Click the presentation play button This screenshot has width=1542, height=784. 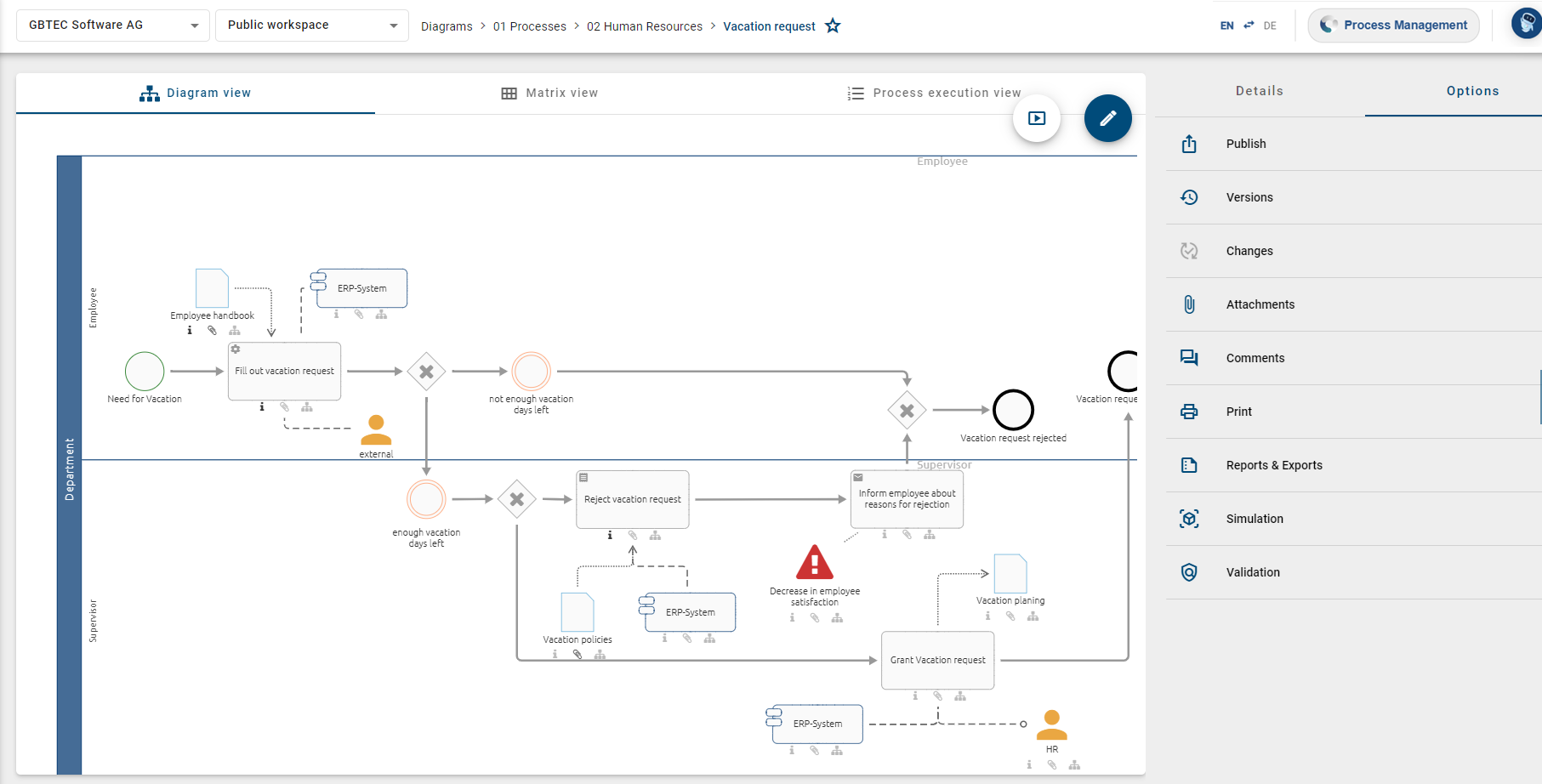[1037, 118]
